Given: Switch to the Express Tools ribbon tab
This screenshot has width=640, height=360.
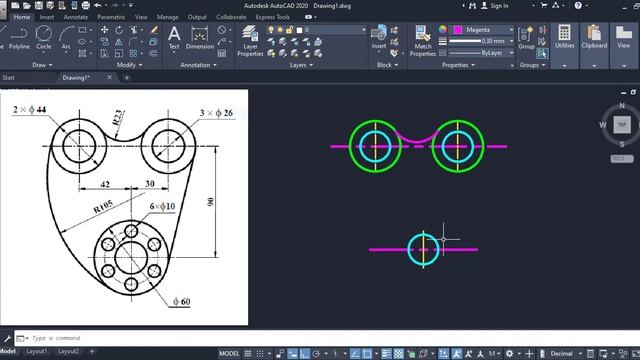Looking at the screenshot, I should [x=272, y=17].
